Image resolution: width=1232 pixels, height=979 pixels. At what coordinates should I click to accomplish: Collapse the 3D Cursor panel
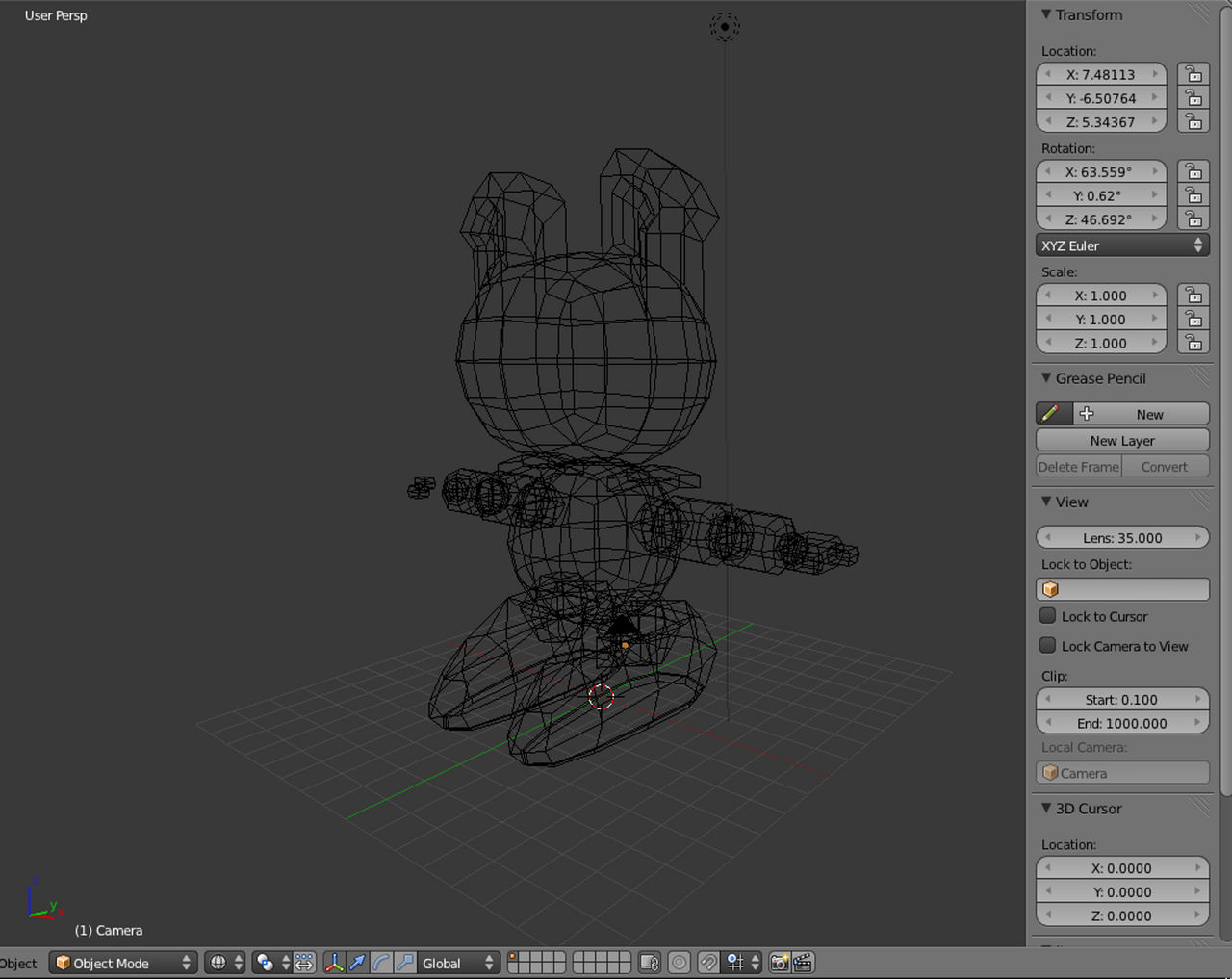coord(1046,809)
